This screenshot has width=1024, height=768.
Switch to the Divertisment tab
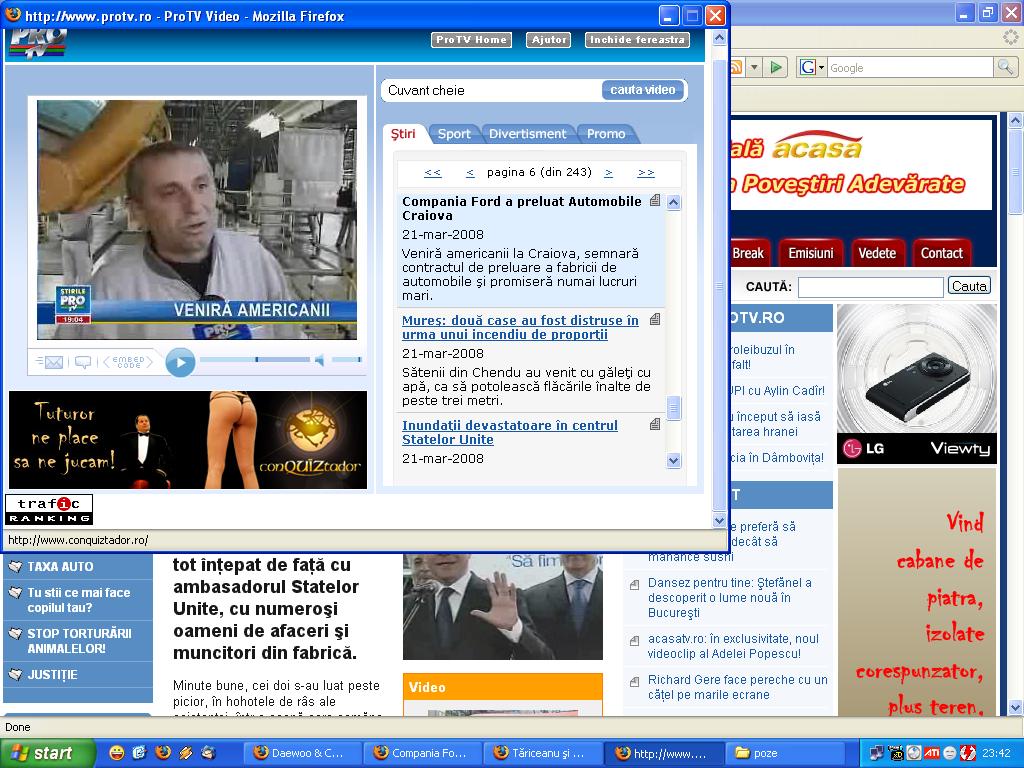click(528, 133)
